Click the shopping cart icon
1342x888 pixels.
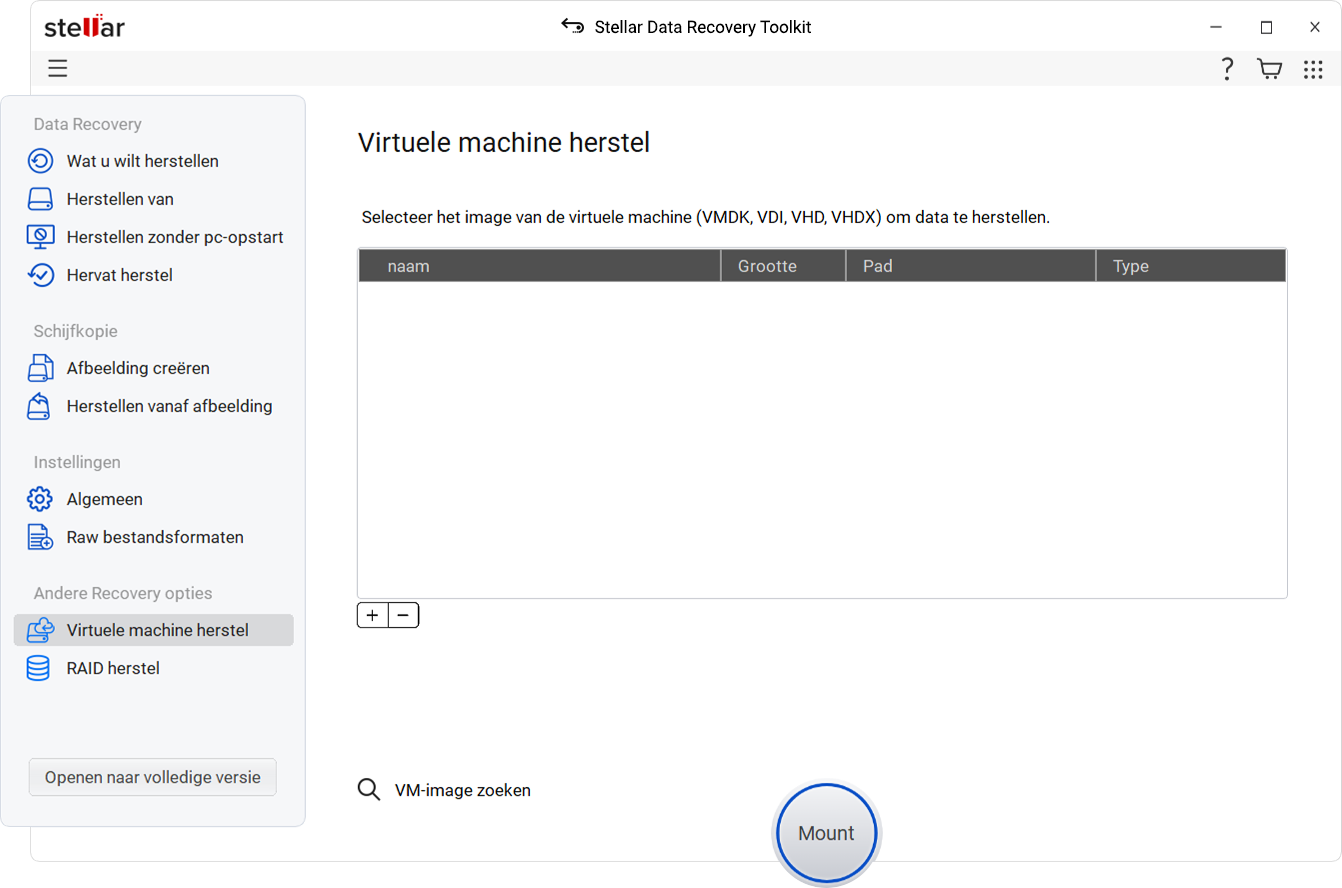1269,69
